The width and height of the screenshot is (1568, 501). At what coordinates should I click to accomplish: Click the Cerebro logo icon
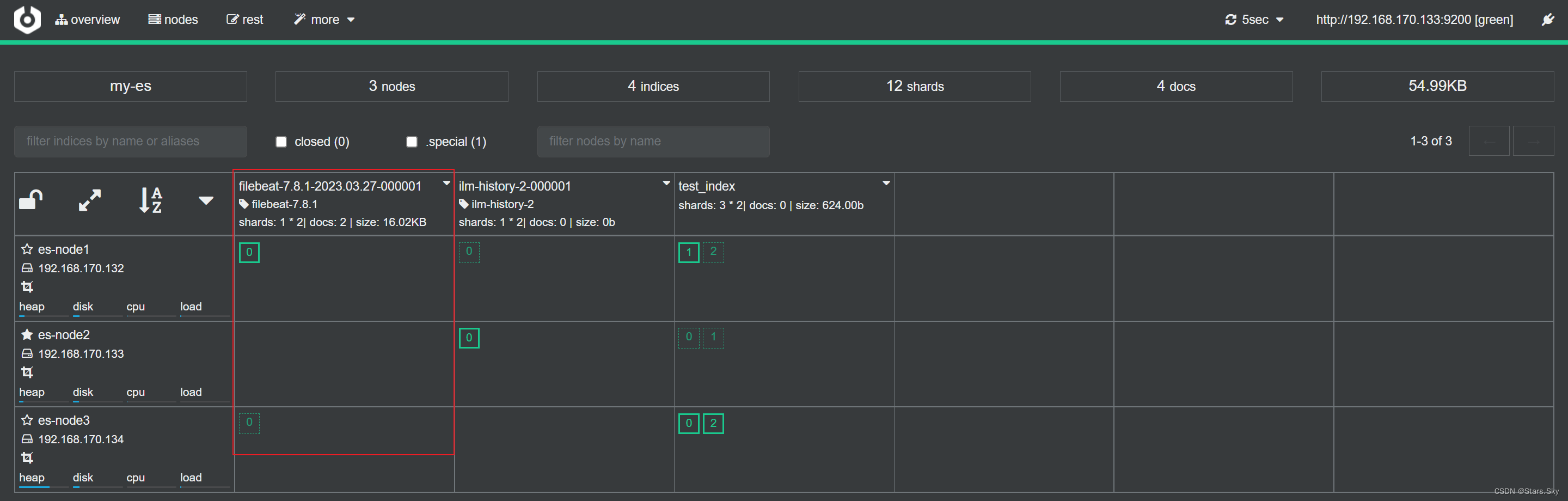pos(27,19)
